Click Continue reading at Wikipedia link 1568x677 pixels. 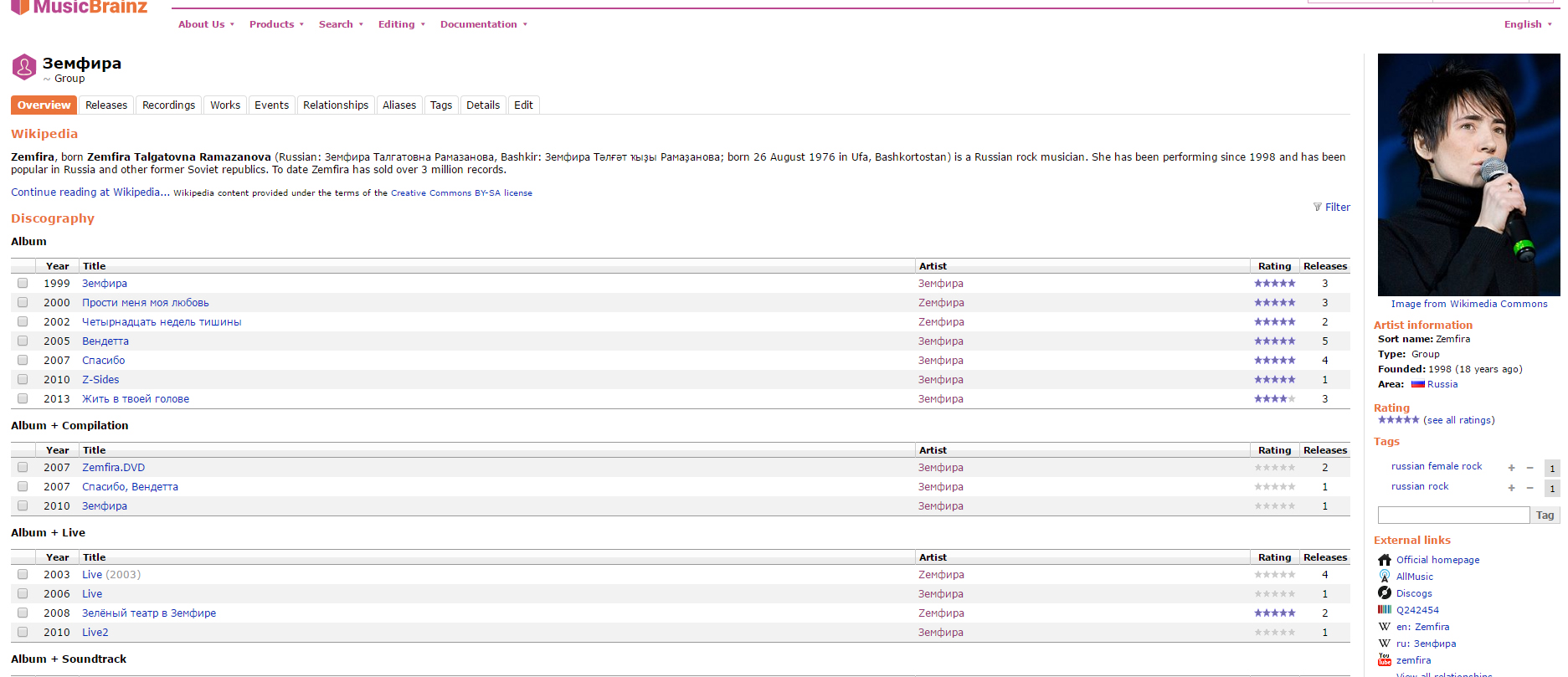pyautogui.click(x=90, y=192)
